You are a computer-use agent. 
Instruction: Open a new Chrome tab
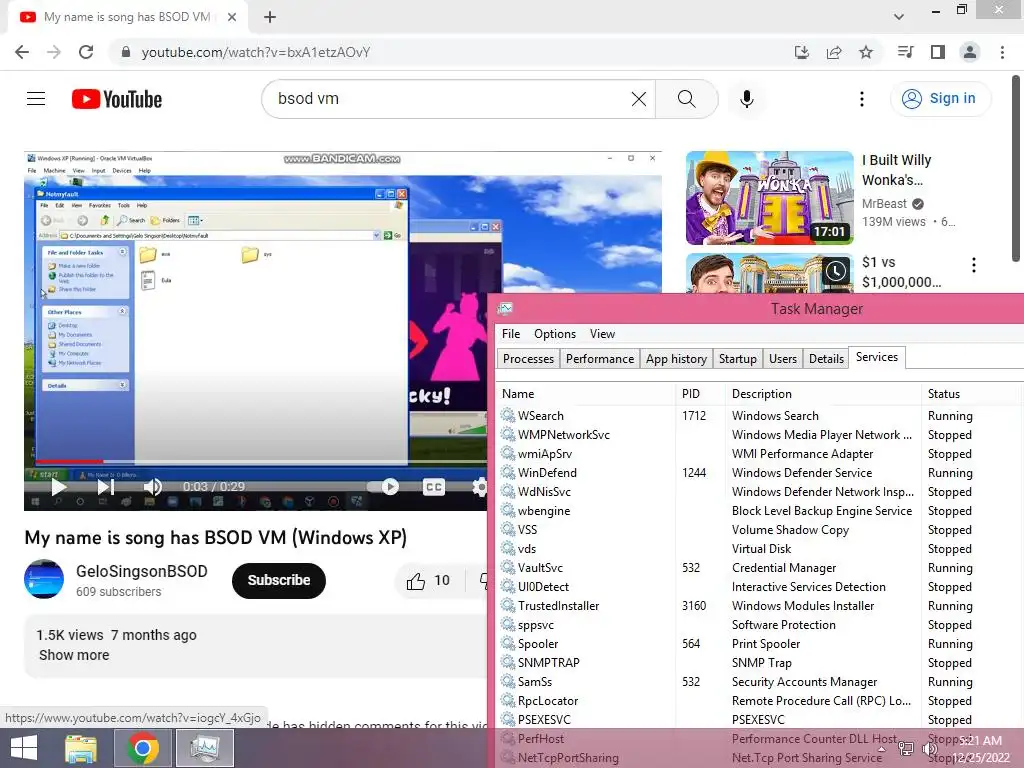point(270,17)
